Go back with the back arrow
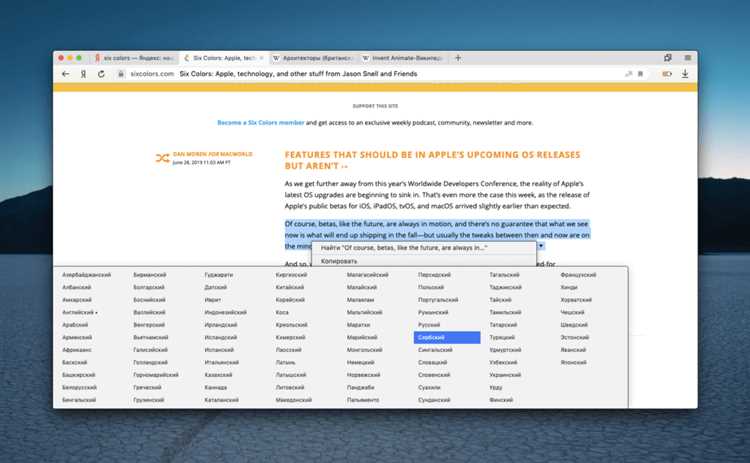The image size is (750, 463). point(66,74)
